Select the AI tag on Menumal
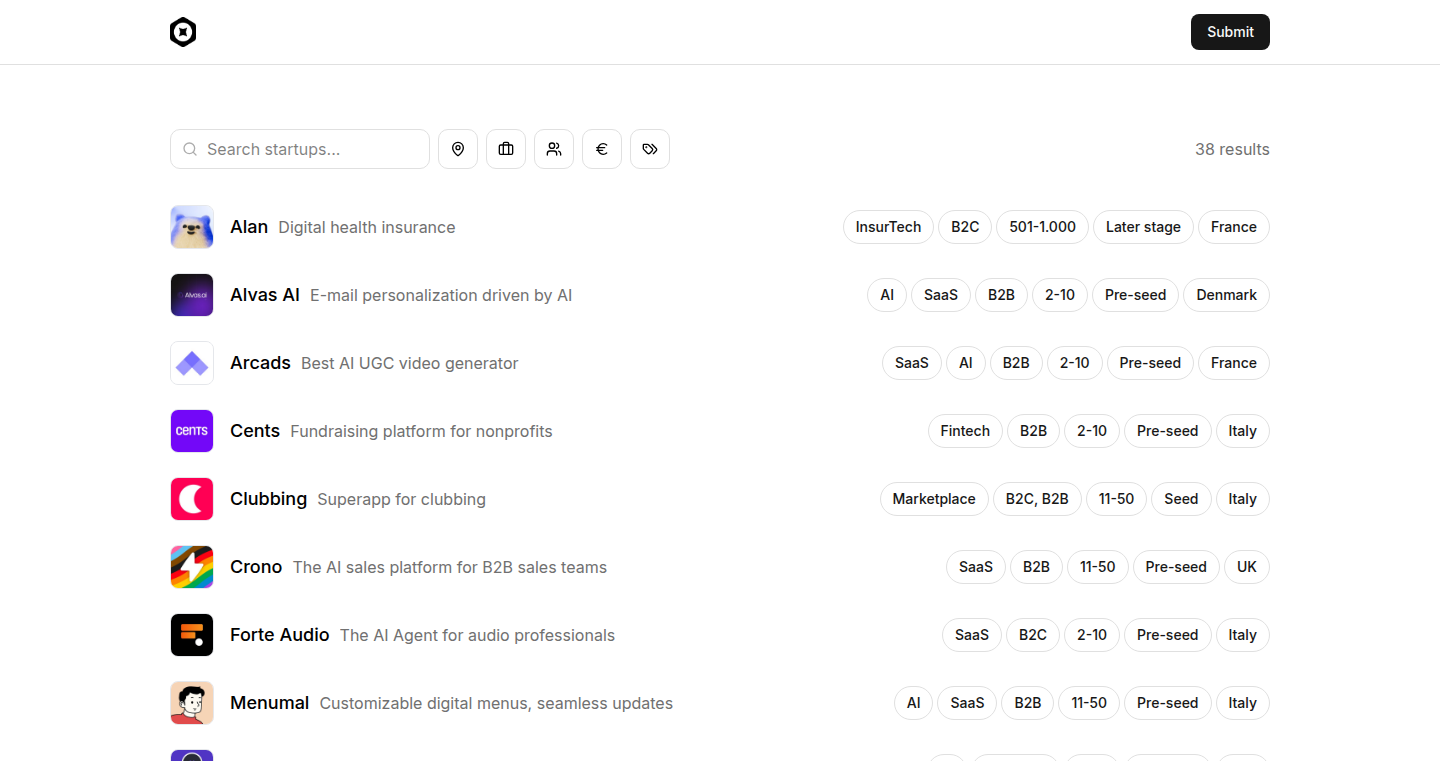 pos(913,703)
